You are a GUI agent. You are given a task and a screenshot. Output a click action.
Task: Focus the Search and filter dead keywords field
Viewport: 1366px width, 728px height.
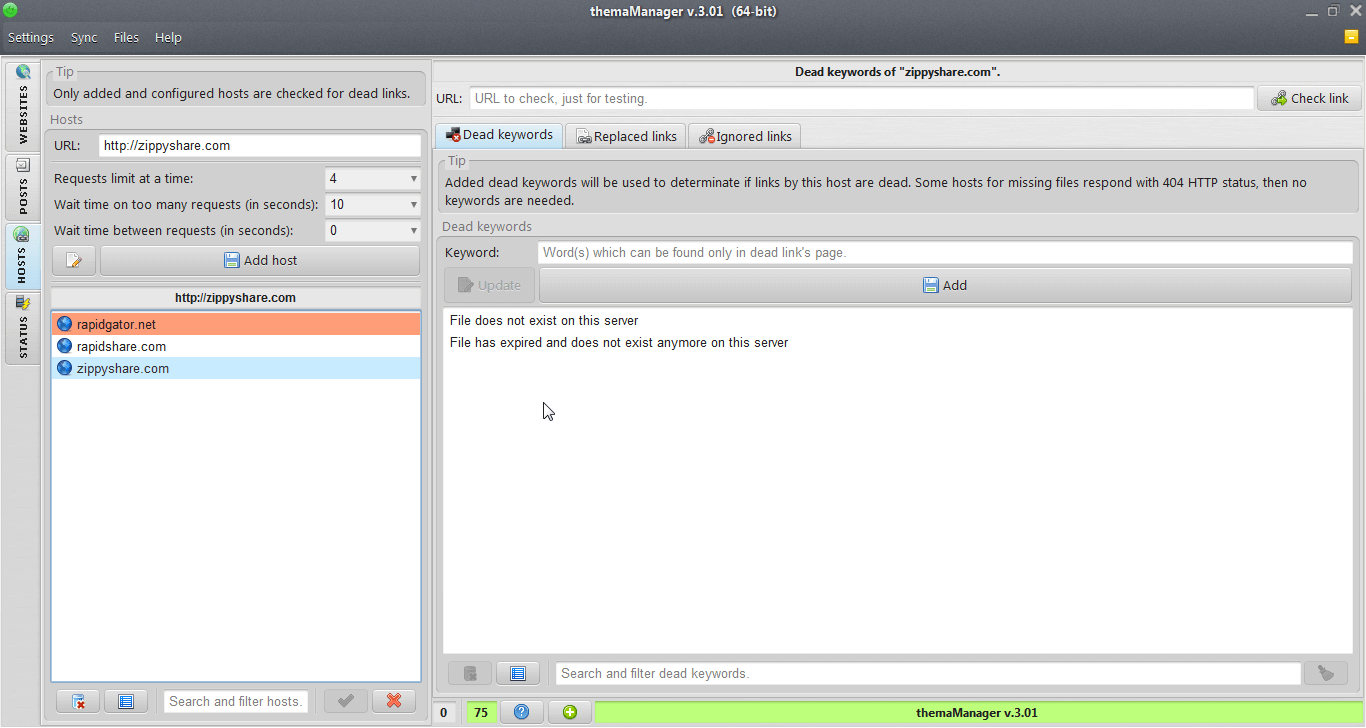[x=928, y=673]
